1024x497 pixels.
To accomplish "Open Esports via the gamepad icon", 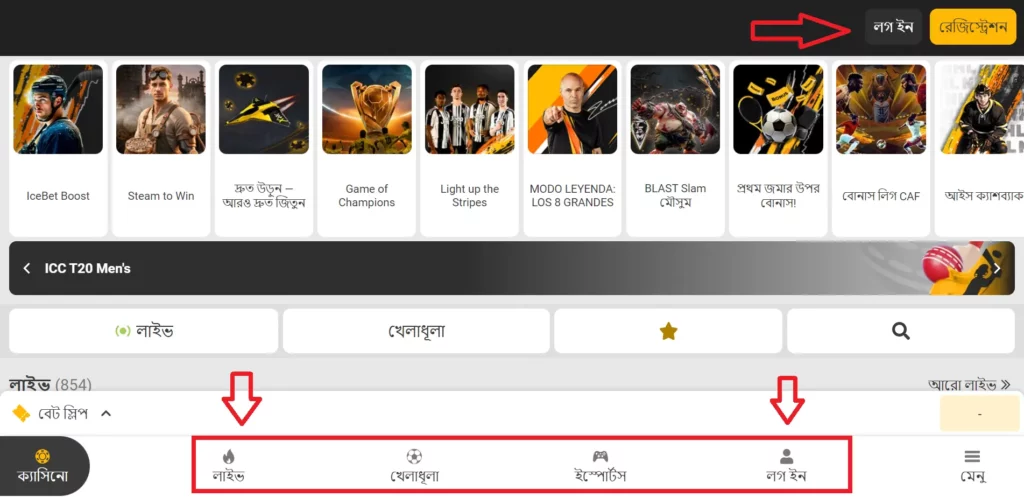I will [600, 456].
